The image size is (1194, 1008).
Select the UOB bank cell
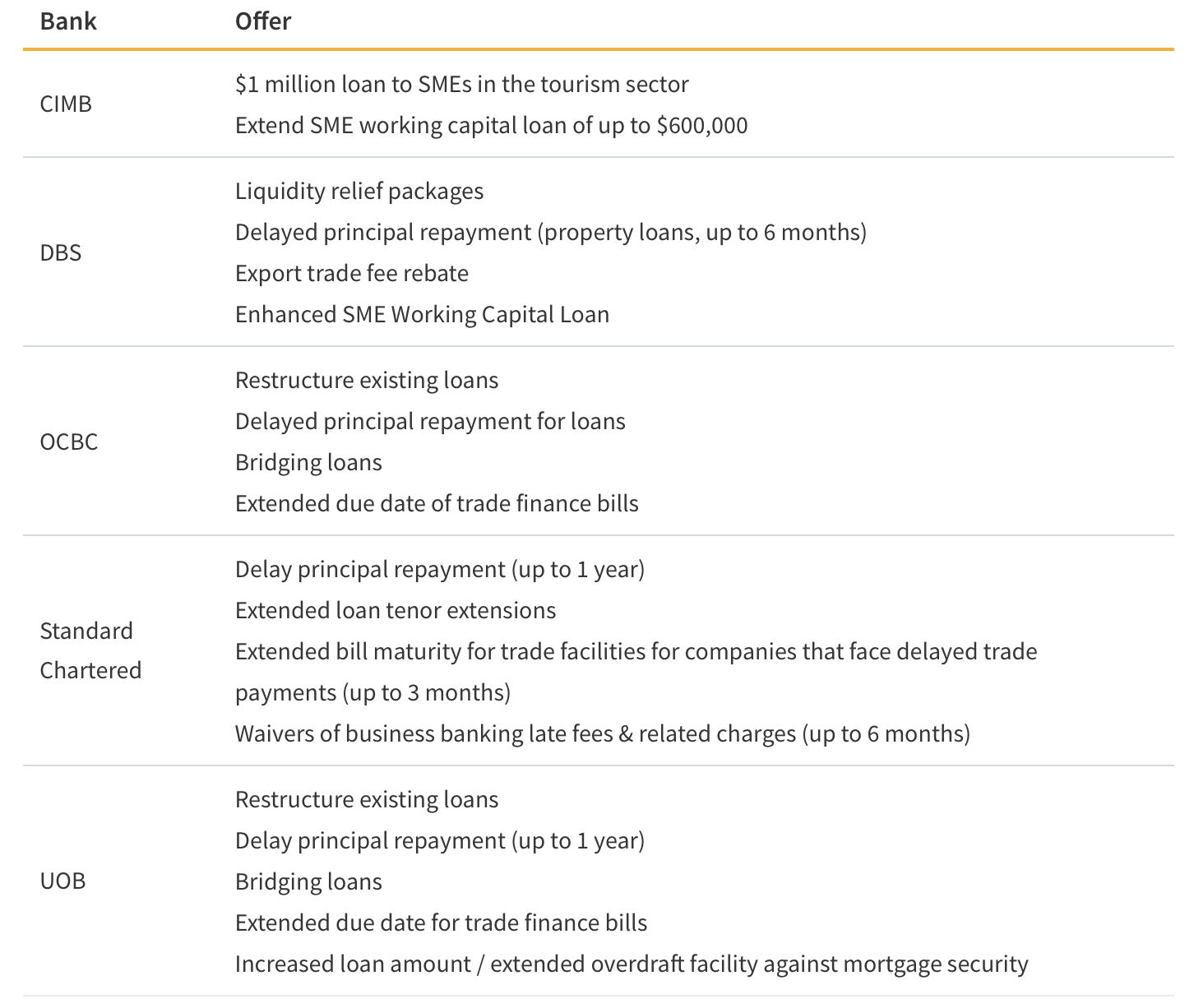[63, 881]
